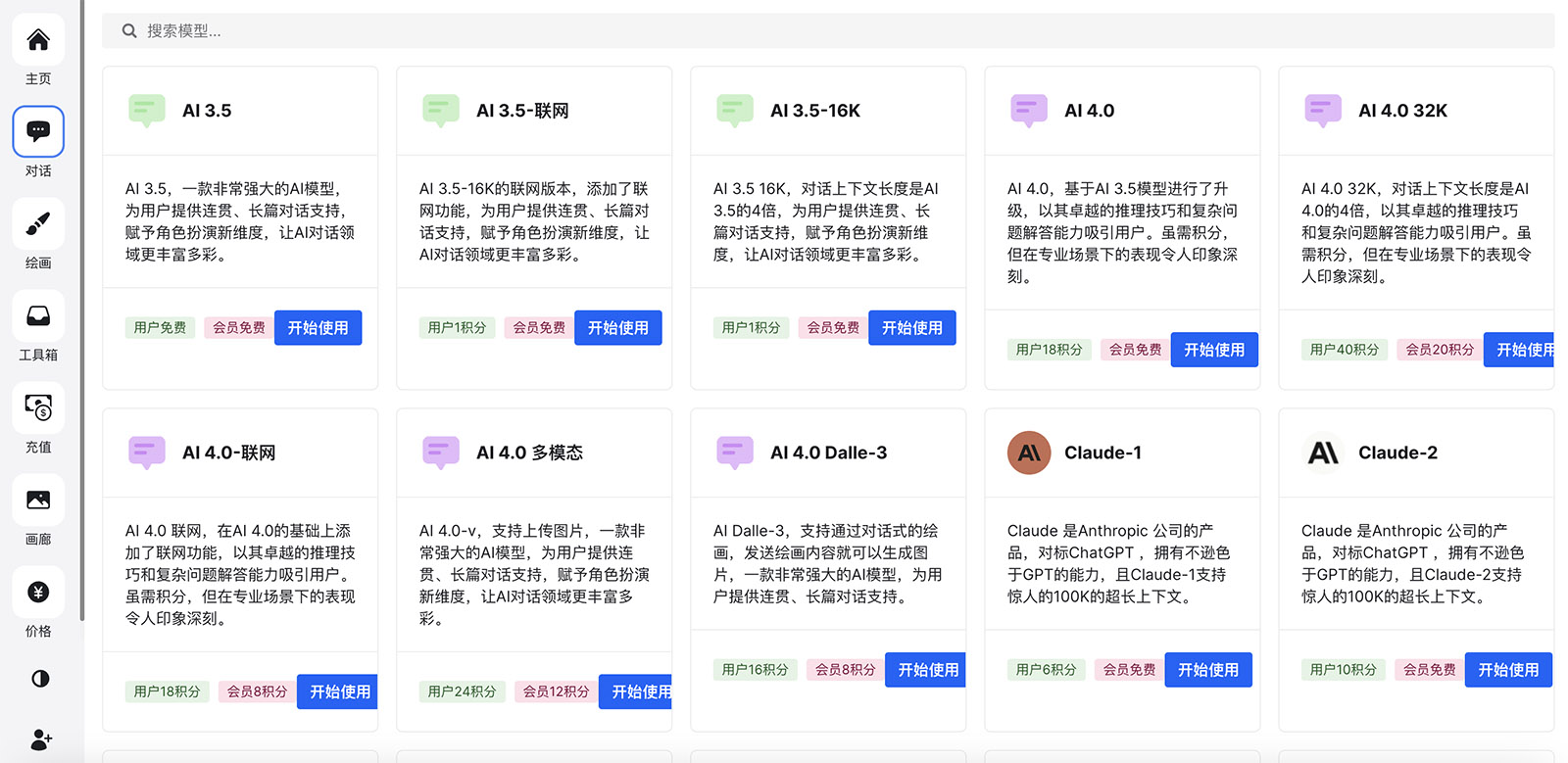Start using AI 3.5-16K model

click(911, 328)
